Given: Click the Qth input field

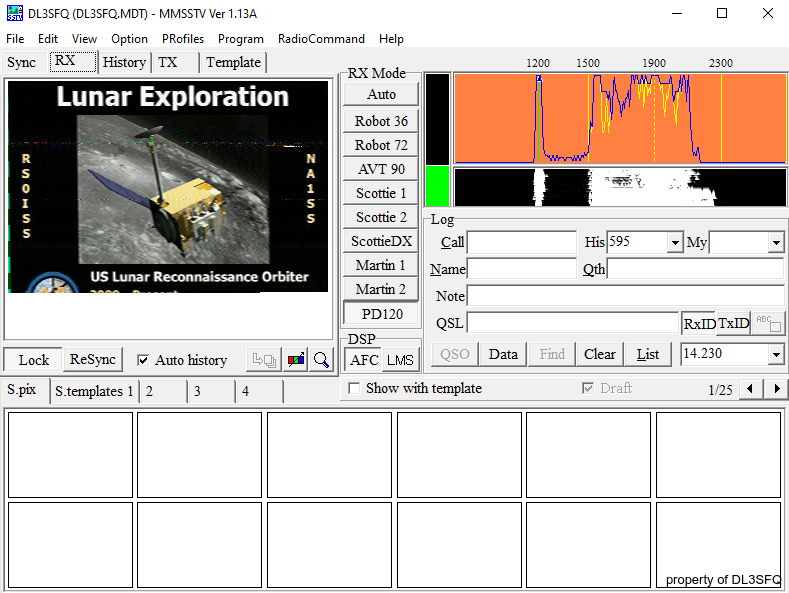Looking at the screenshot, I should pos(695,269).
